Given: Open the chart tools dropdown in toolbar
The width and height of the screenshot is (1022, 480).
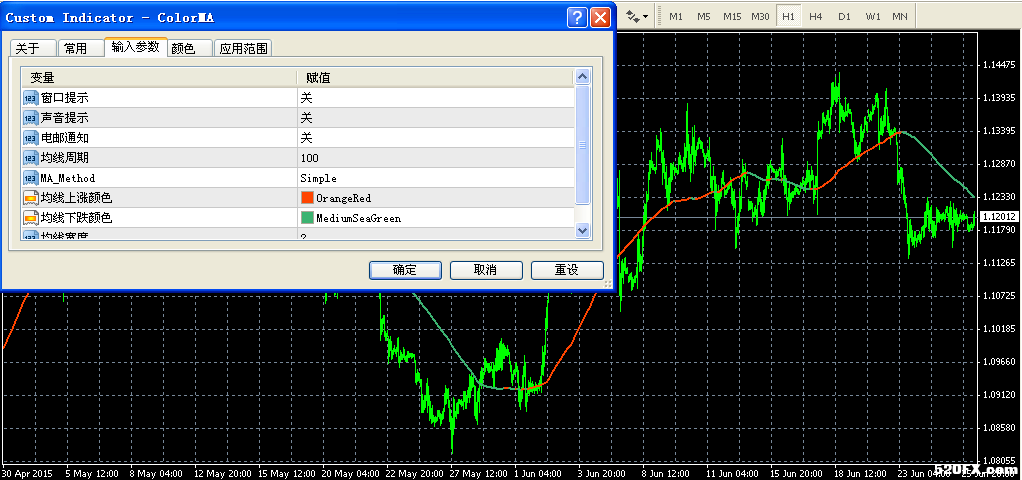Looking at the screenshot, I should [637, 16].
